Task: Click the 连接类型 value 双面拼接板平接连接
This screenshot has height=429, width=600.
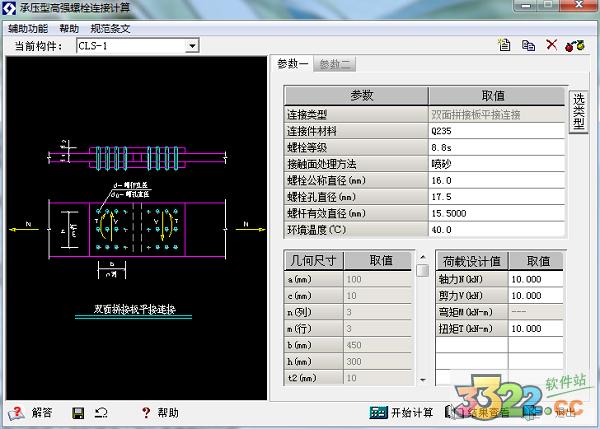Action: click(497, 114)
